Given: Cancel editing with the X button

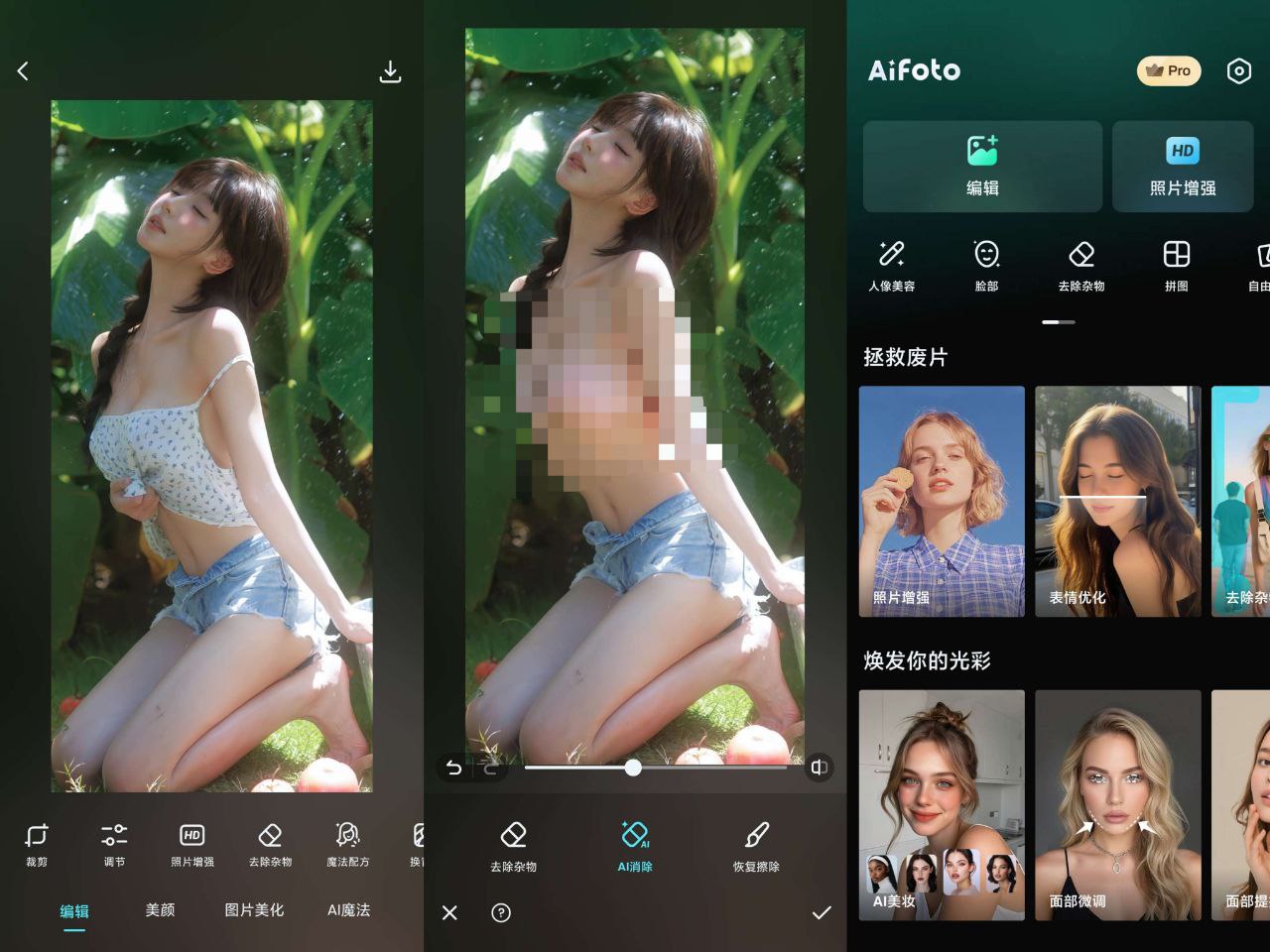Looking at the screenshot, I should click(449, 912).
